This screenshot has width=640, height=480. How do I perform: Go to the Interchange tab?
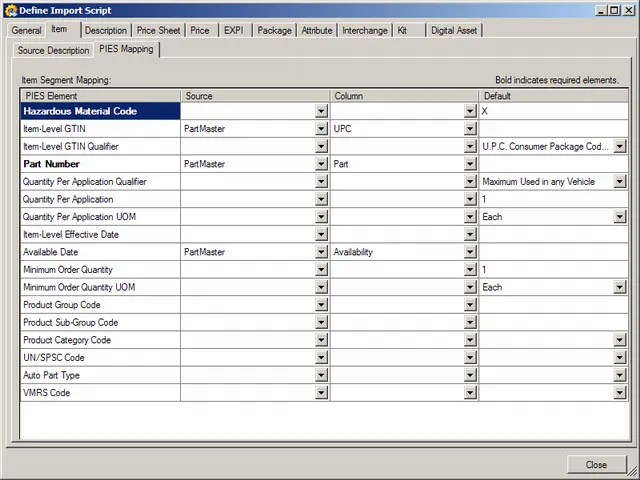coord(365,30)
